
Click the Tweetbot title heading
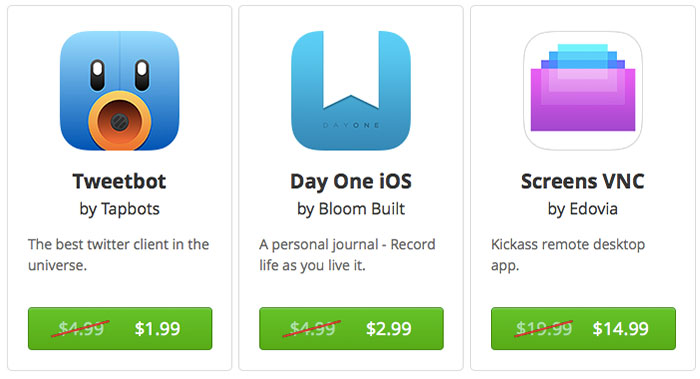pyautogui.click(x=120, y=181)
